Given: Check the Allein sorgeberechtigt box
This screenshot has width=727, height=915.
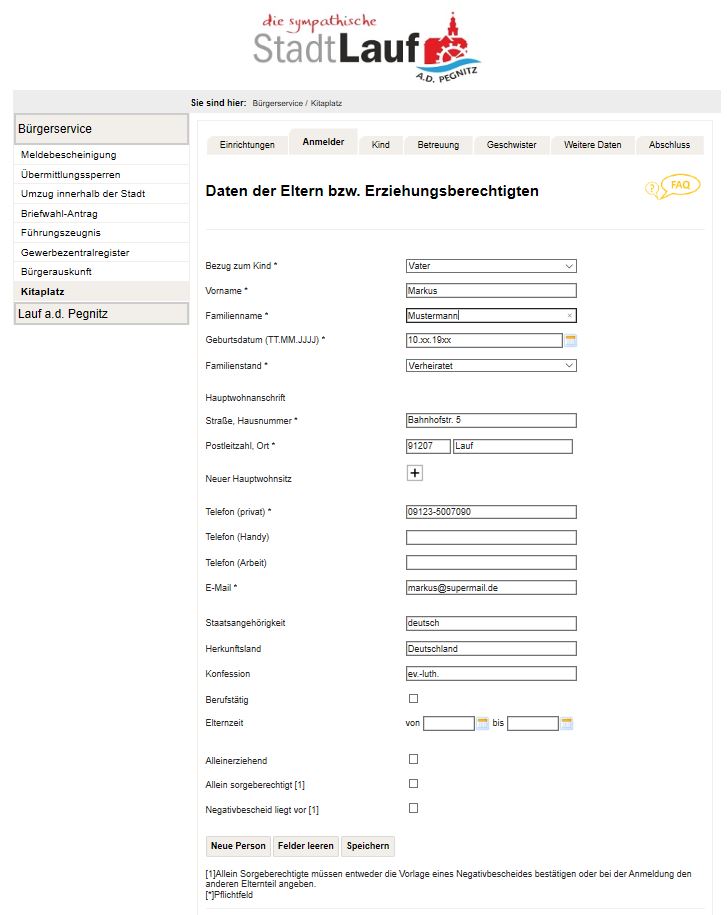Looking at the screenshot, I should [x=414, y=784].
